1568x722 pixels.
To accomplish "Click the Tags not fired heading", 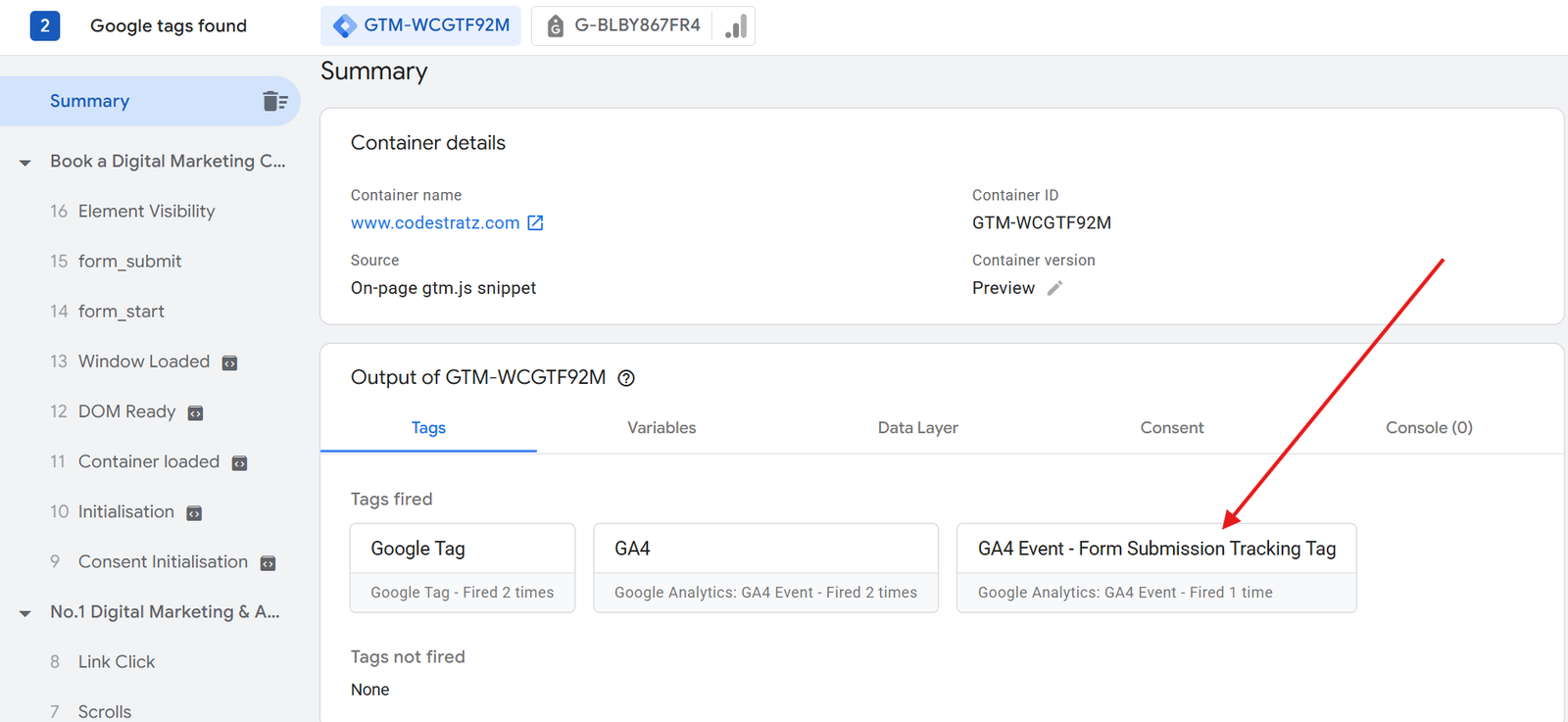I will click(408, 657).
